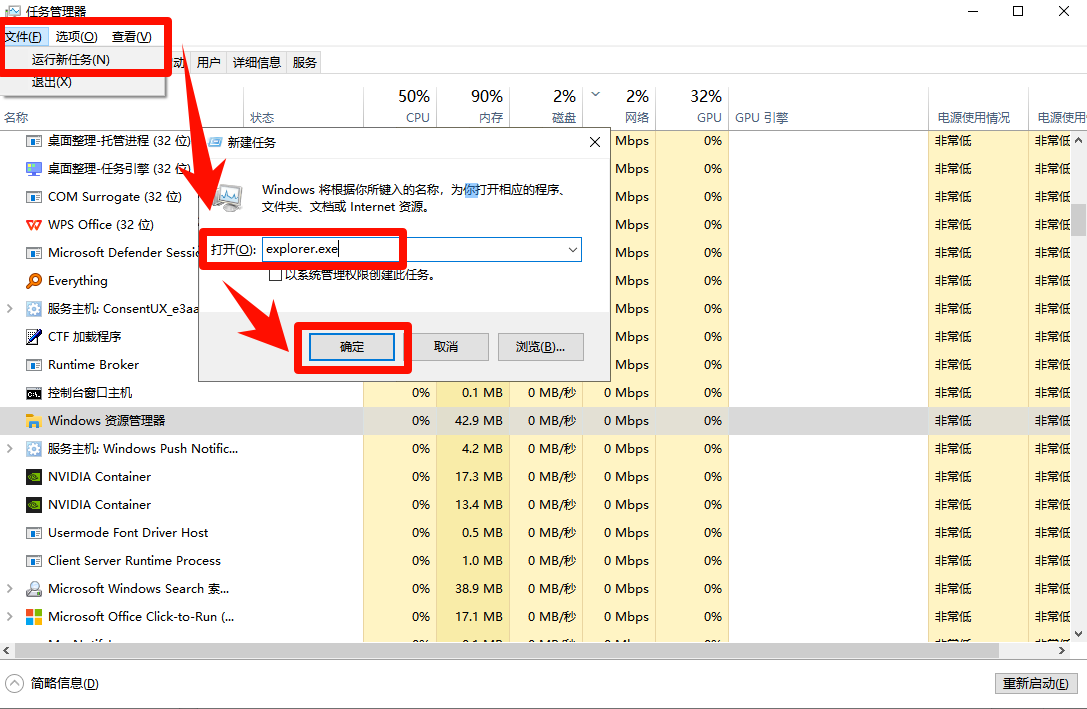The width and height of the screenshot is (1087, 709).
Task: Select the Usermode Font Driver Host text
Action: tap(128, 533)
